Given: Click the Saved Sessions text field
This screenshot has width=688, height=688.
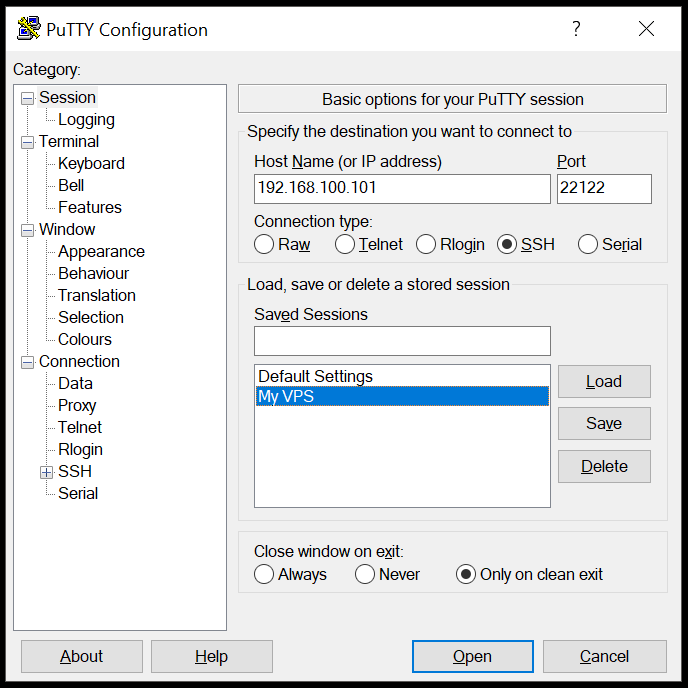Looking at the screenshot, I should (x=402, y=340).
